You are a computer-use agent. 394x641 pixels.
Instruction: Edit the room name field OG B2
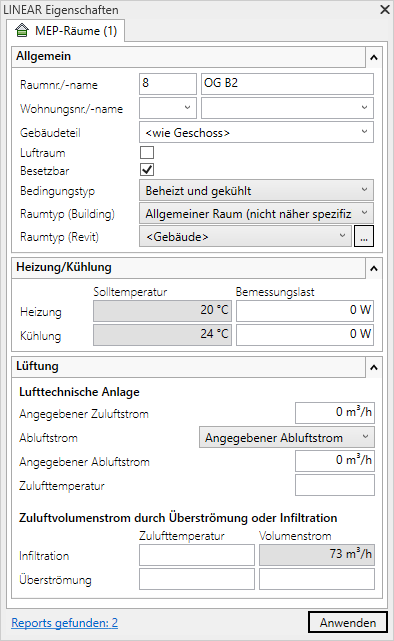287,84
